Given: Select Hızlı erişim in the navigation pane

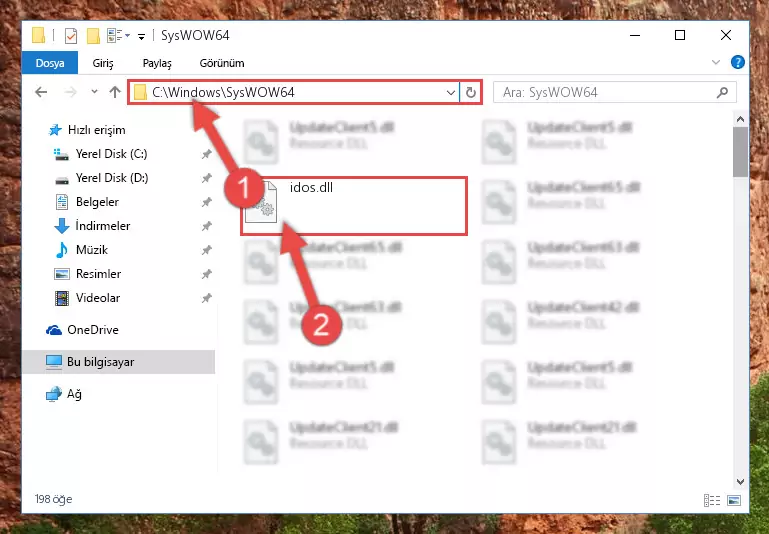Looking at the screenshot, I should click(96, 130).
